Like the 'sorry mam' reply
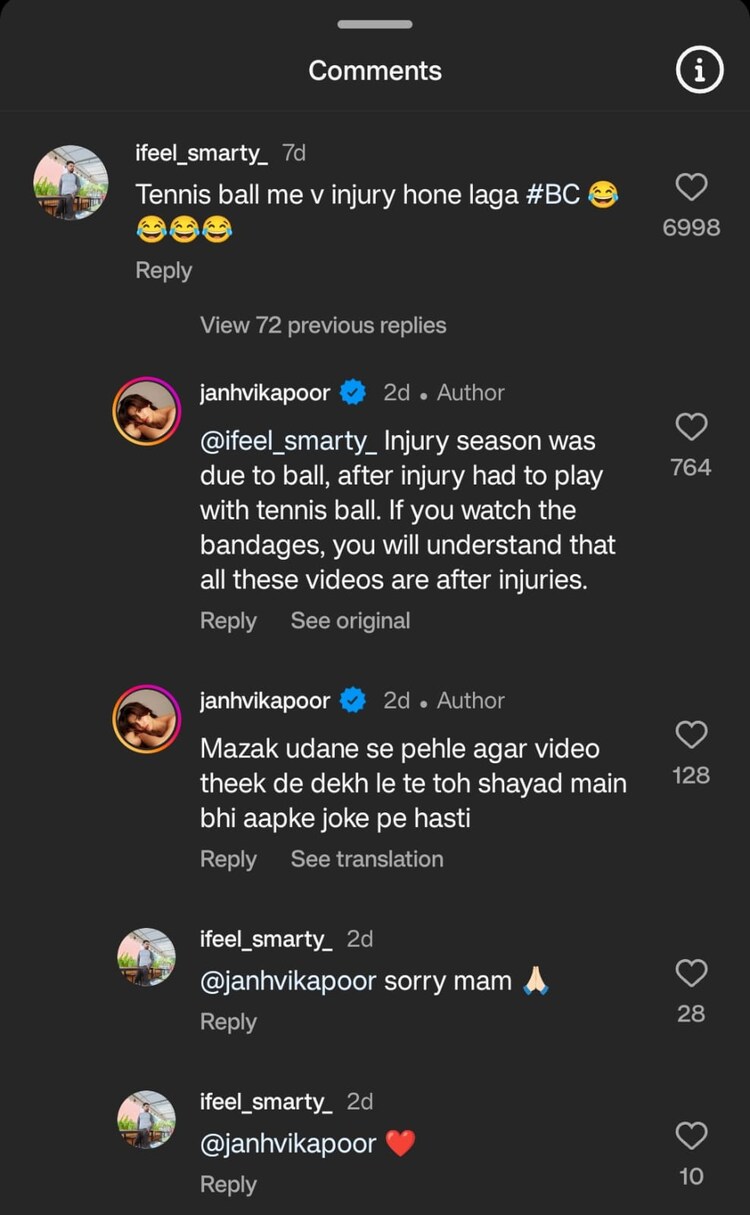 [x=691, y=973]
